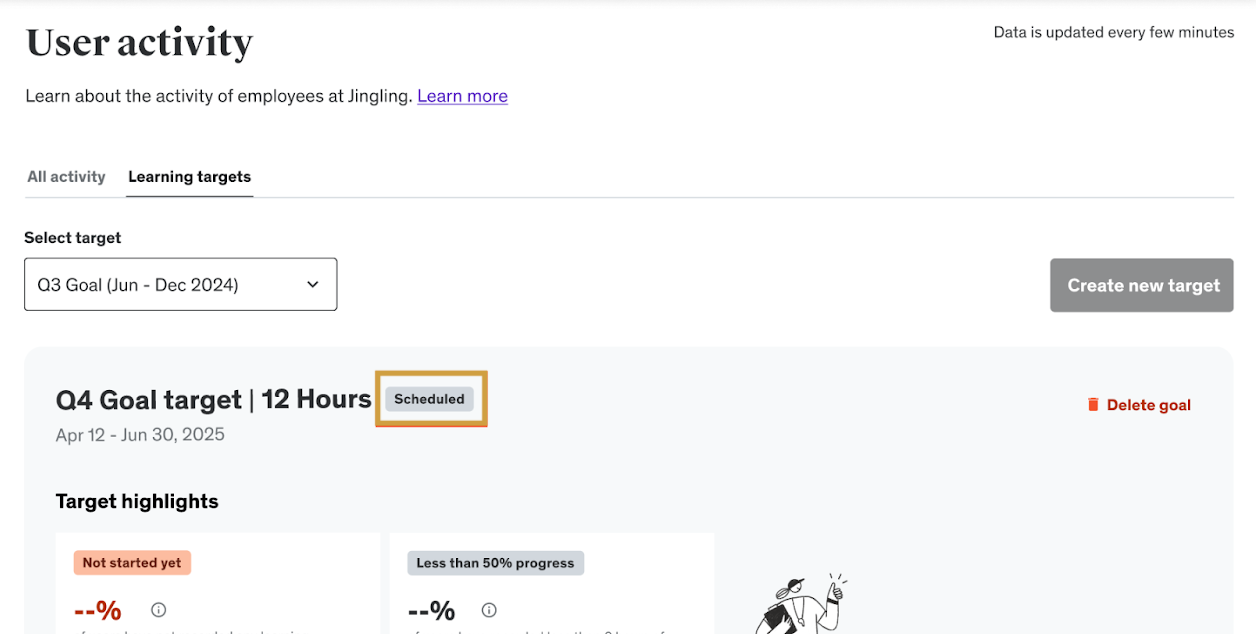Click the Less than 50% progress badge
The height and width of the screenshot is (634, 1256).
click(495, 563)
